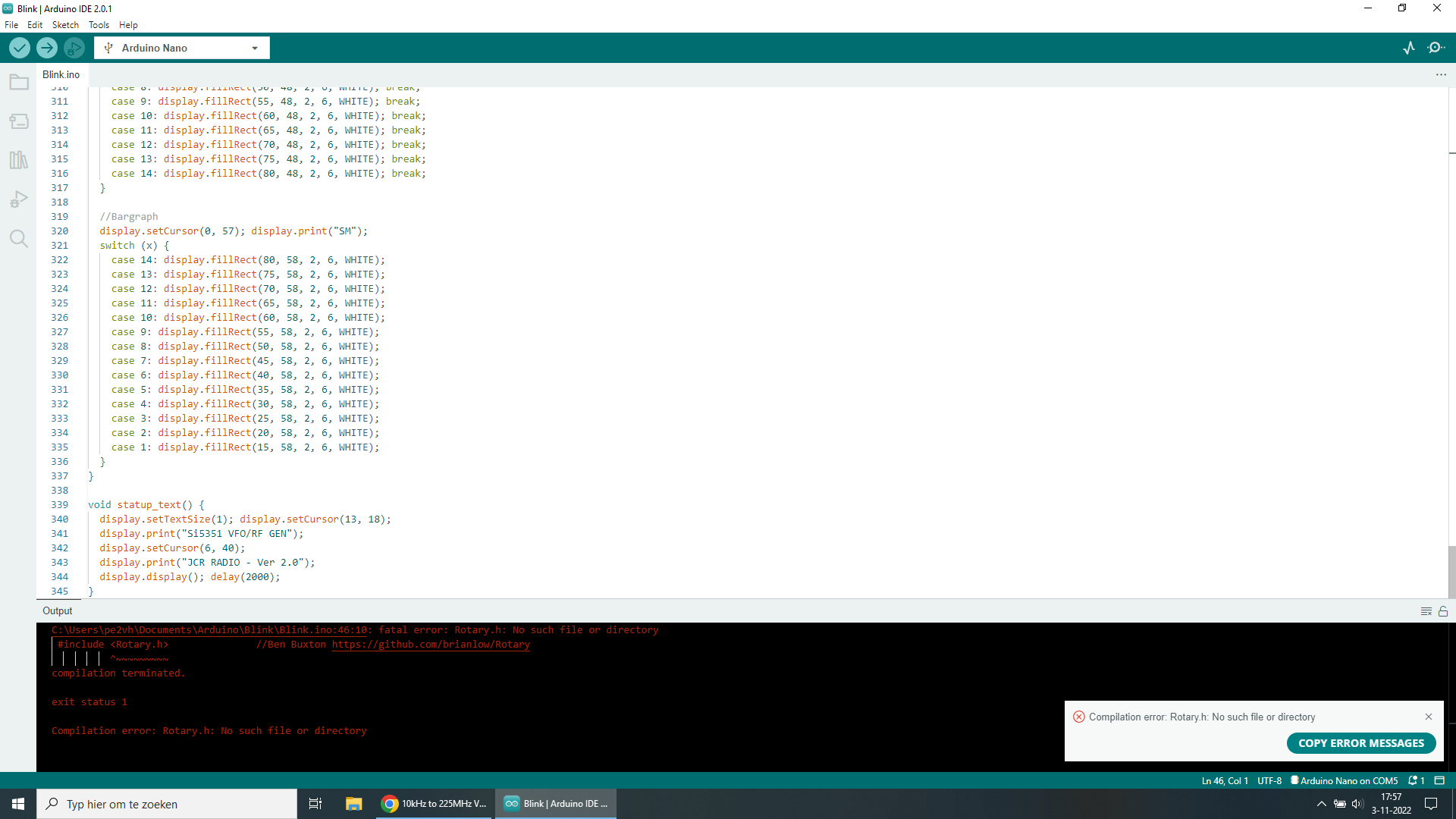Open the Arduino Nano board selector dropdown
Image resolution: width=1456 pixels, height=819 pixels.
tap(182, 48)
